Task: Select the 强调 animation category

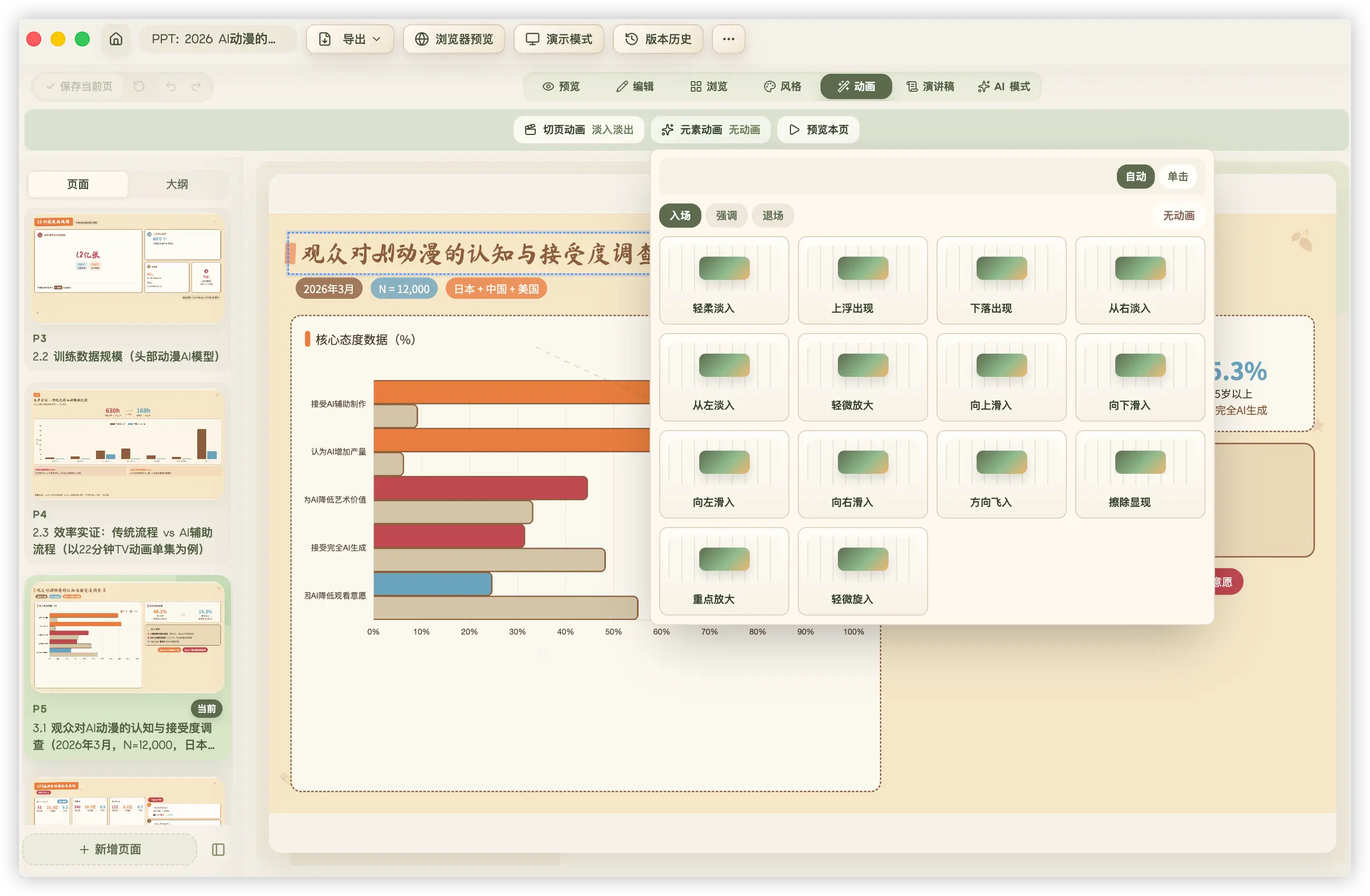Action: 726,215
